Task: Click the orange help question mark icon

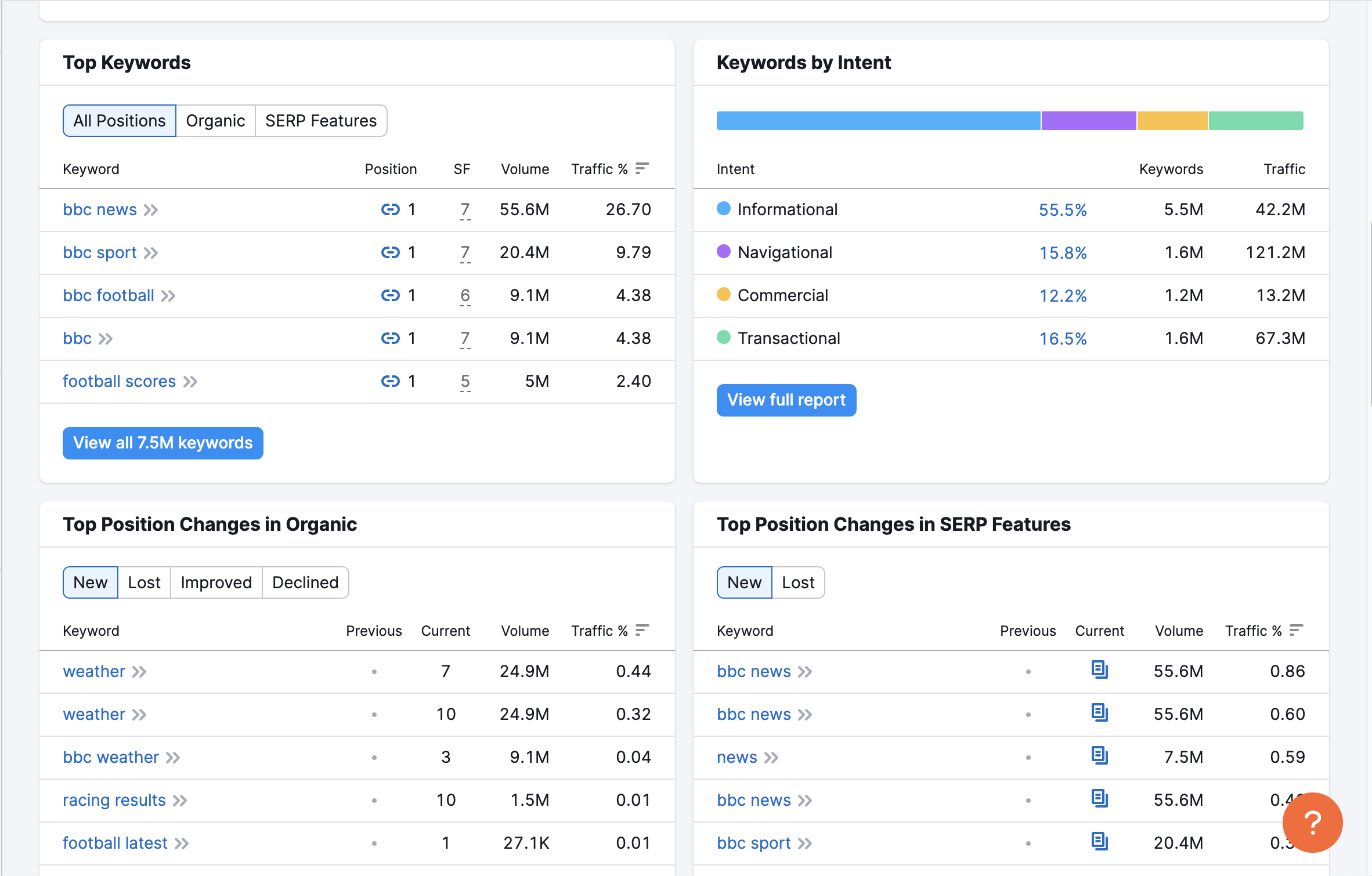Action: [1312, 822]
